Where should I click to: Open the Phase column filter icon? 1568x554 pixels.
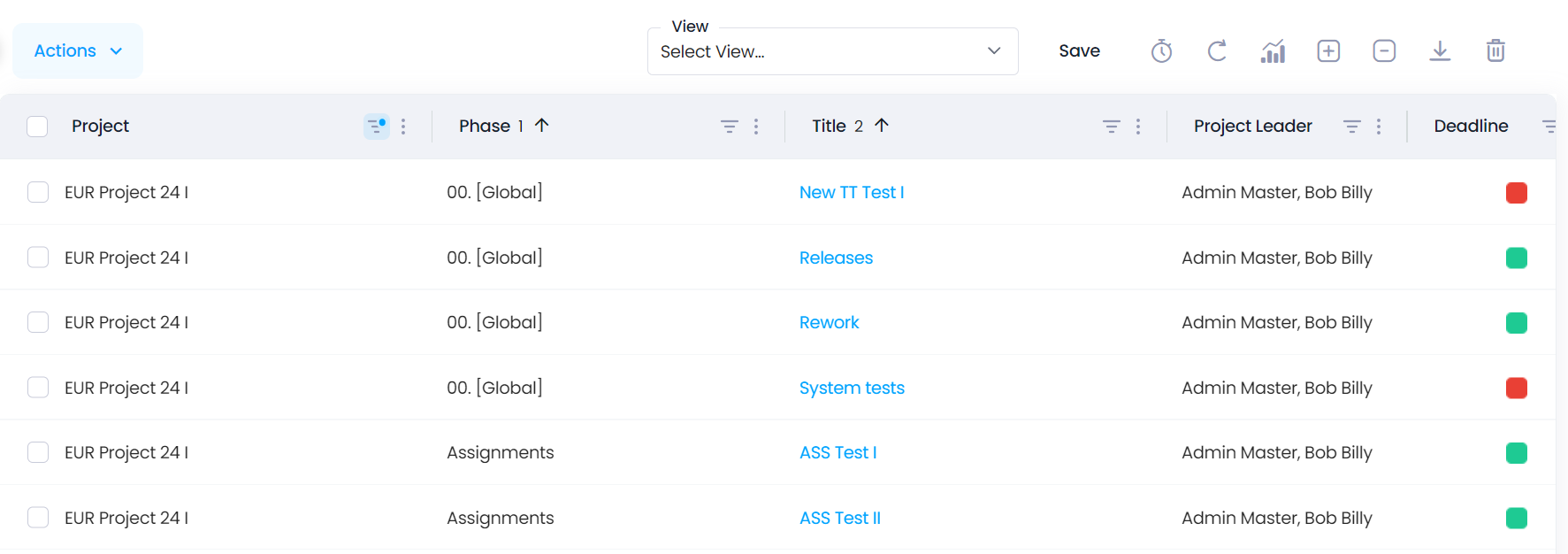(x=730, y=127)
